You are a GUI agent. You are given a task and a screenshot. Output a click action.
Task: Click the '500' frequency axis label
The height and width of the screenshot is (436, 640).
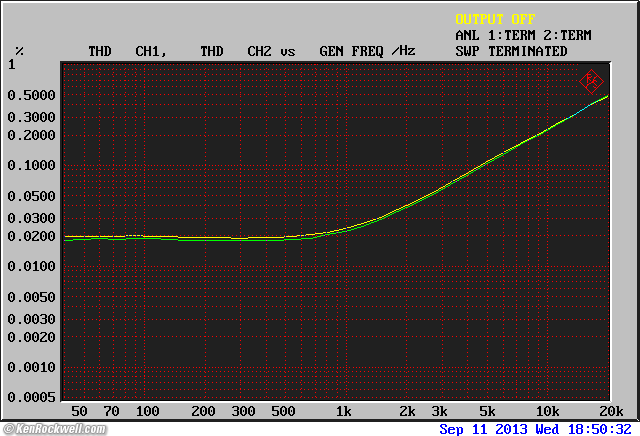pyautogui.click(x=283, y=411)
